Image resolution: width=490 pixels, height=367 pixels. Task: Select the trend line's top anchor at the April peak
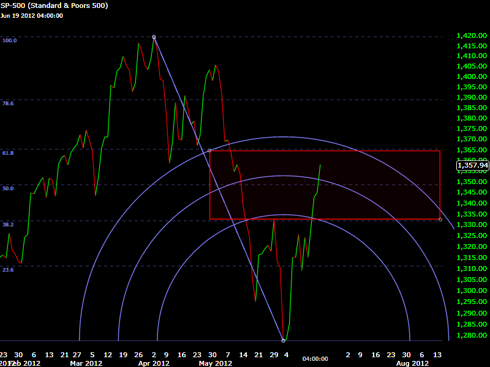click(154, 37)
